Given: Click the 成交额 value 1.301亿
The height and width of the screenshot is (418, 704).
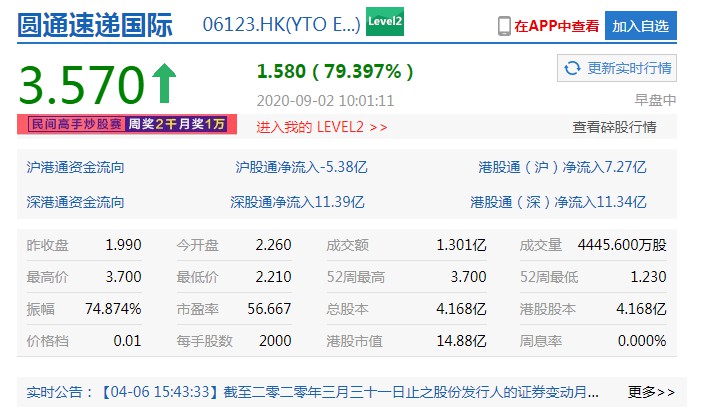Looking at the screenshot, I should pos(461,245).
